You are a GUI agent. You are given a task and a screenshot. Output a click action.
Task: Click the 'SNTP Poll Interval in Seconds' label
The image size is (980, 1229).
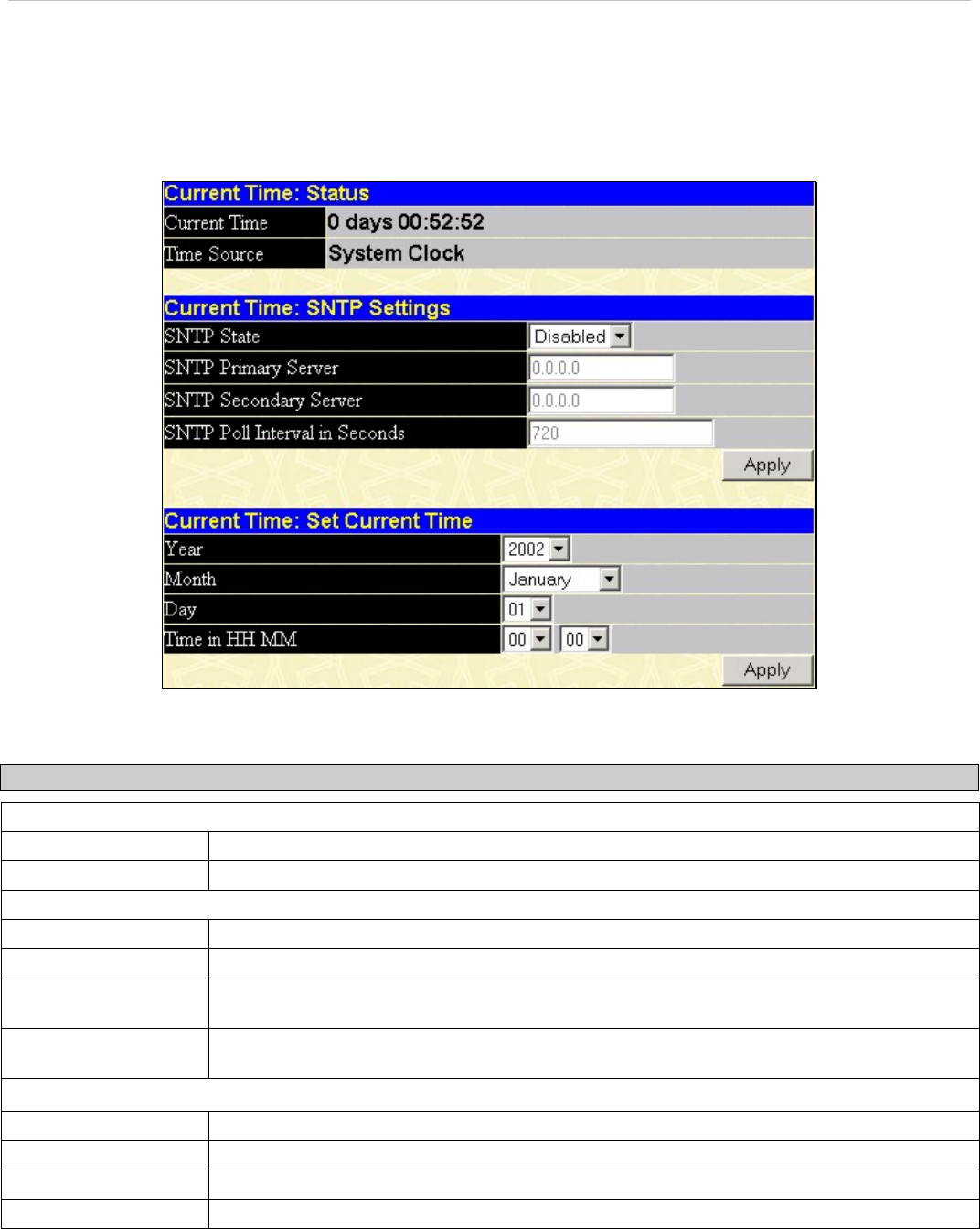[284, 433]
